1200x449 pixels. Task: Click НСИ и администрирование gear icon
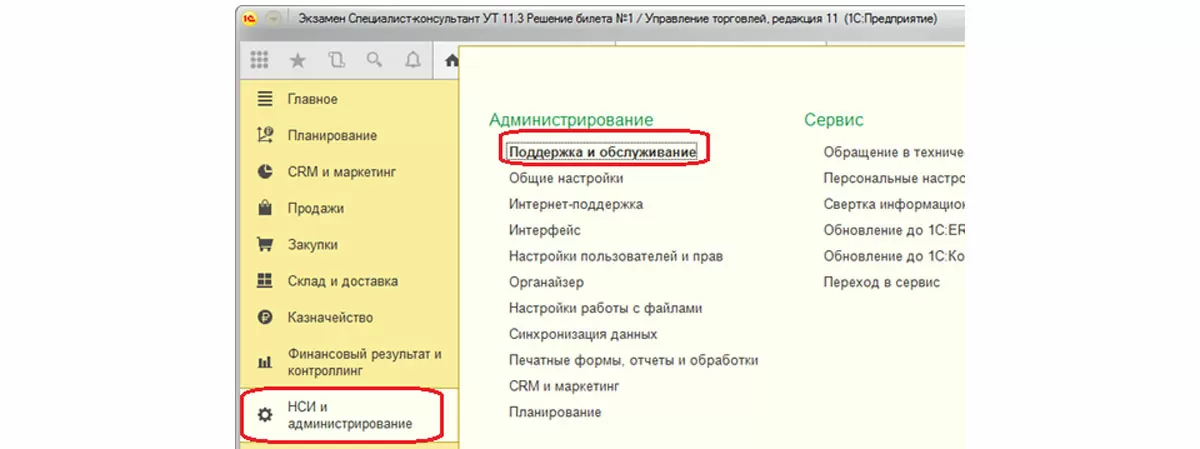tap(265, 416)
